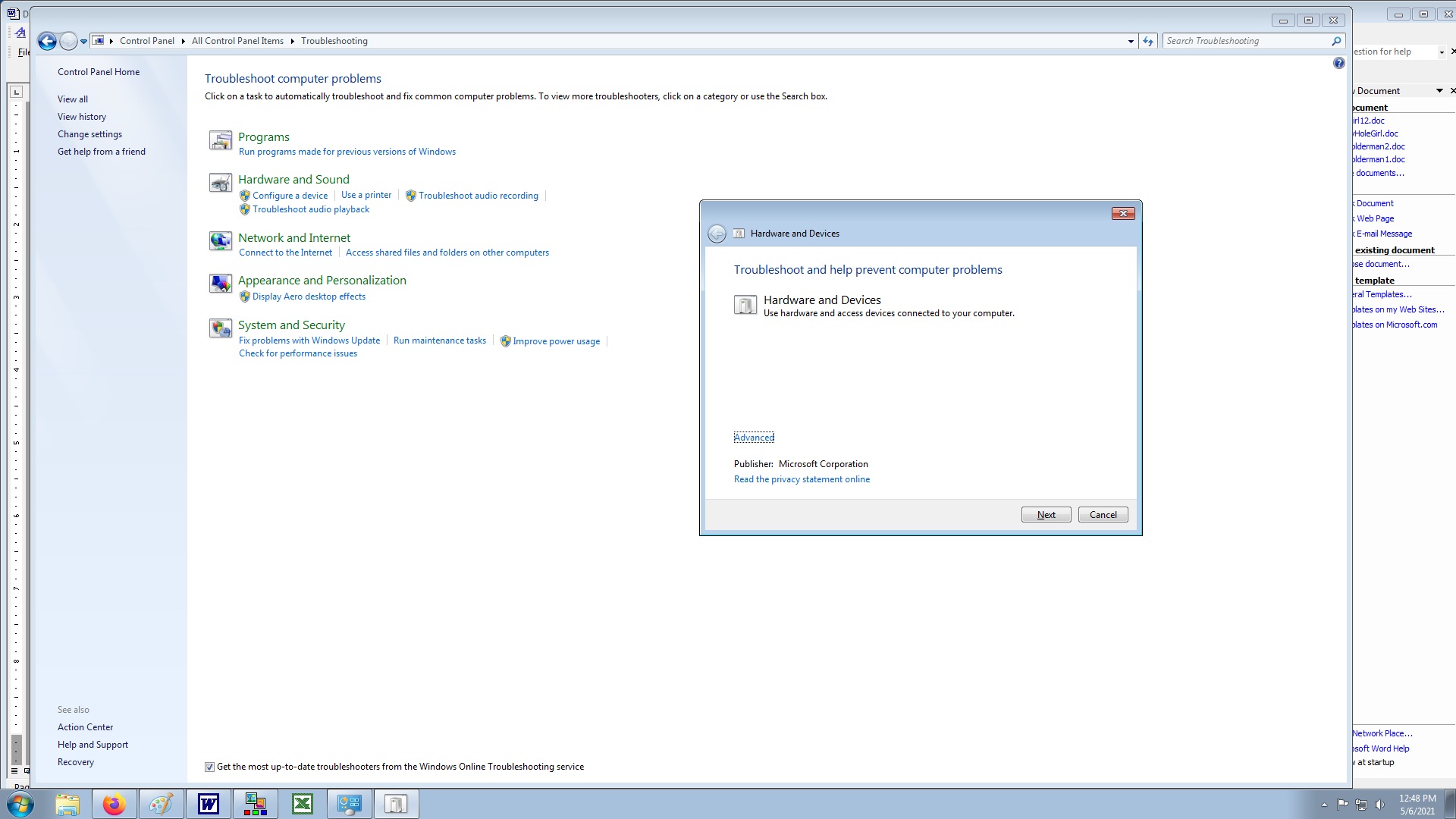Viewport: 1456px width, 819px height.
Task: Click the Programs category icon
Action: (221, 140)
